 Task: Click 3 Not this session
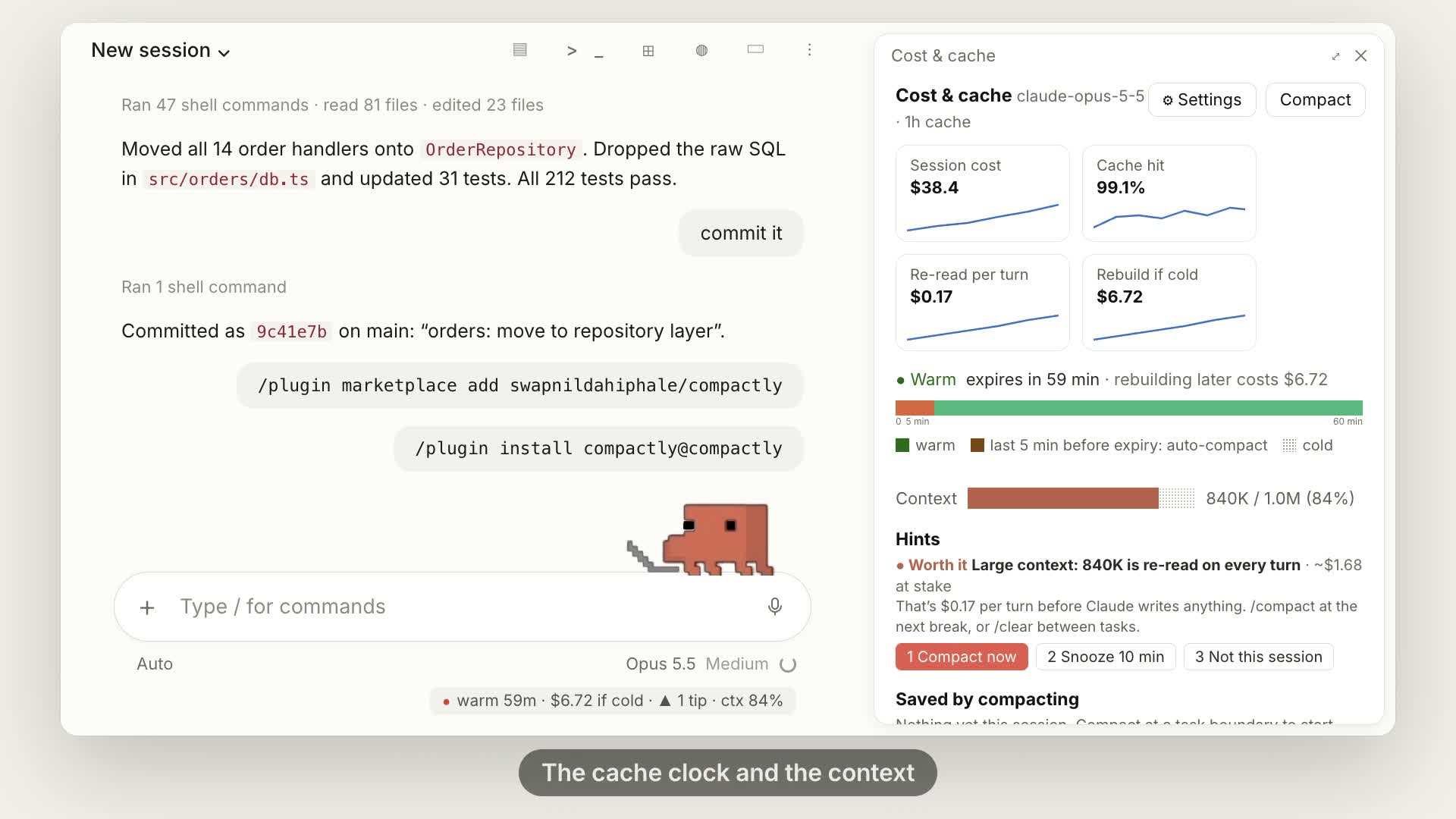(x=1258, y=657)
